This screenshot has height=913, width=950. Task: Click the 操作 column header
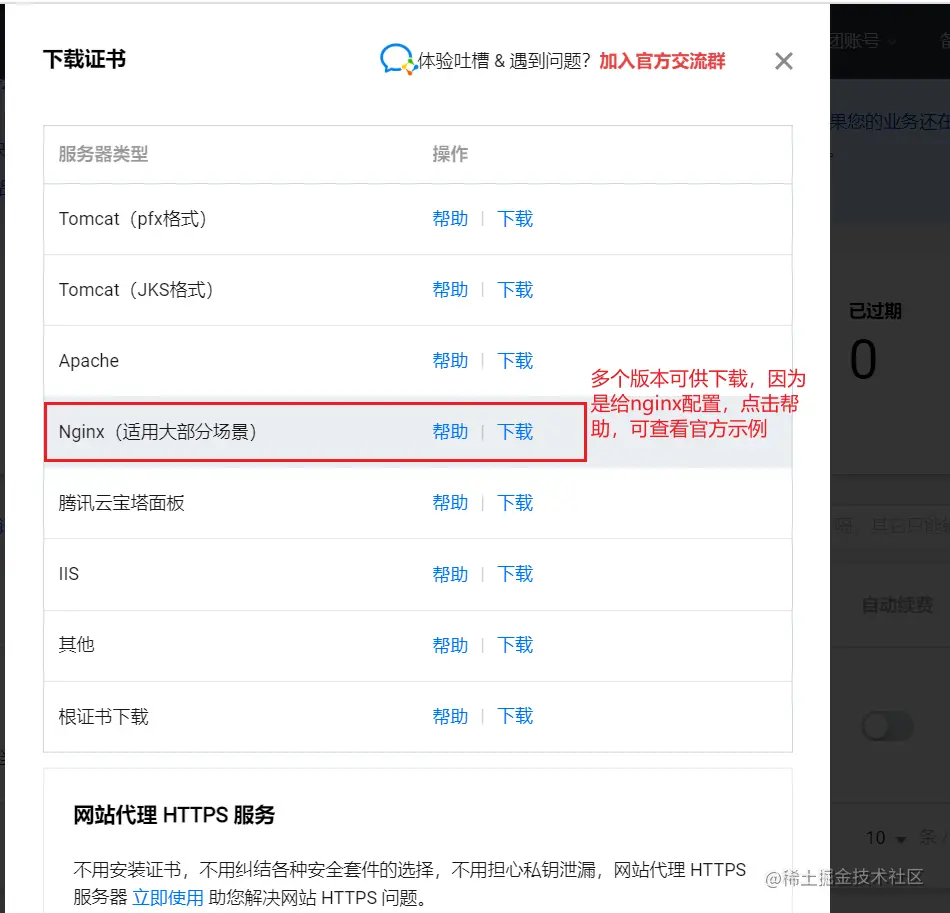click(450, 154)
